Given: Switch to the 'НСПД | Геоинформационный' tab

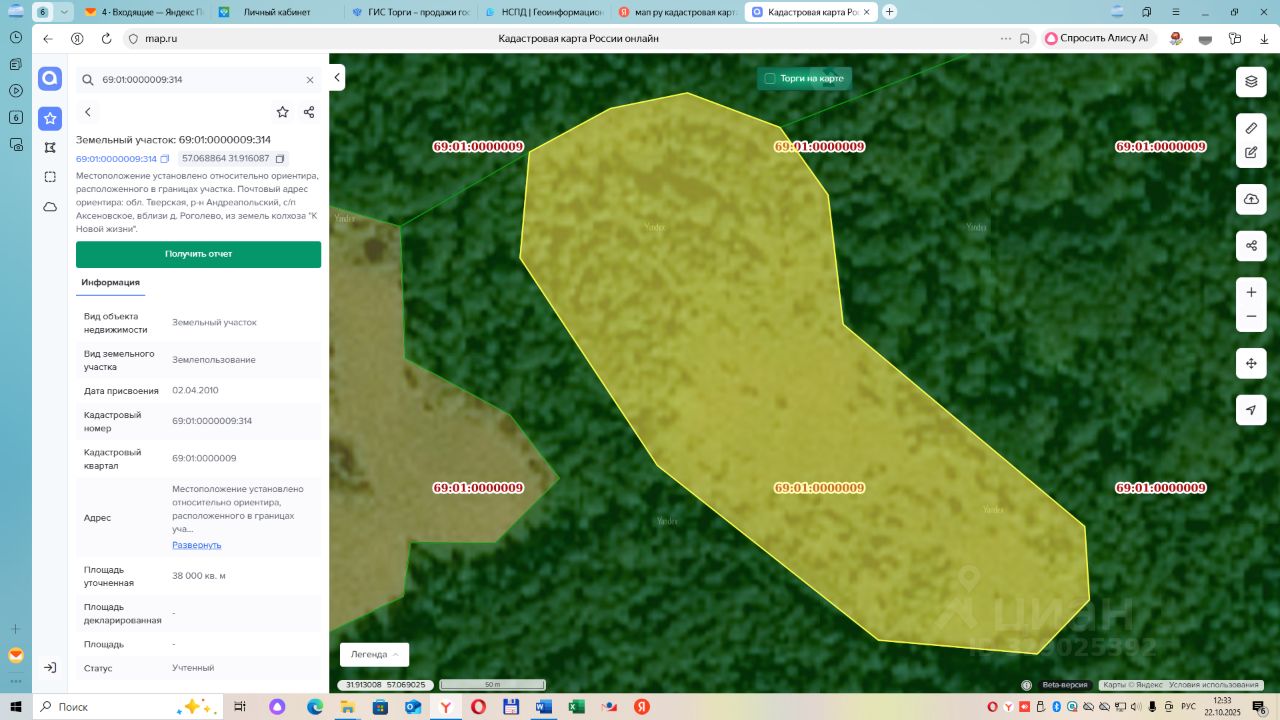Looking at the screenshot, I should 543,12.
